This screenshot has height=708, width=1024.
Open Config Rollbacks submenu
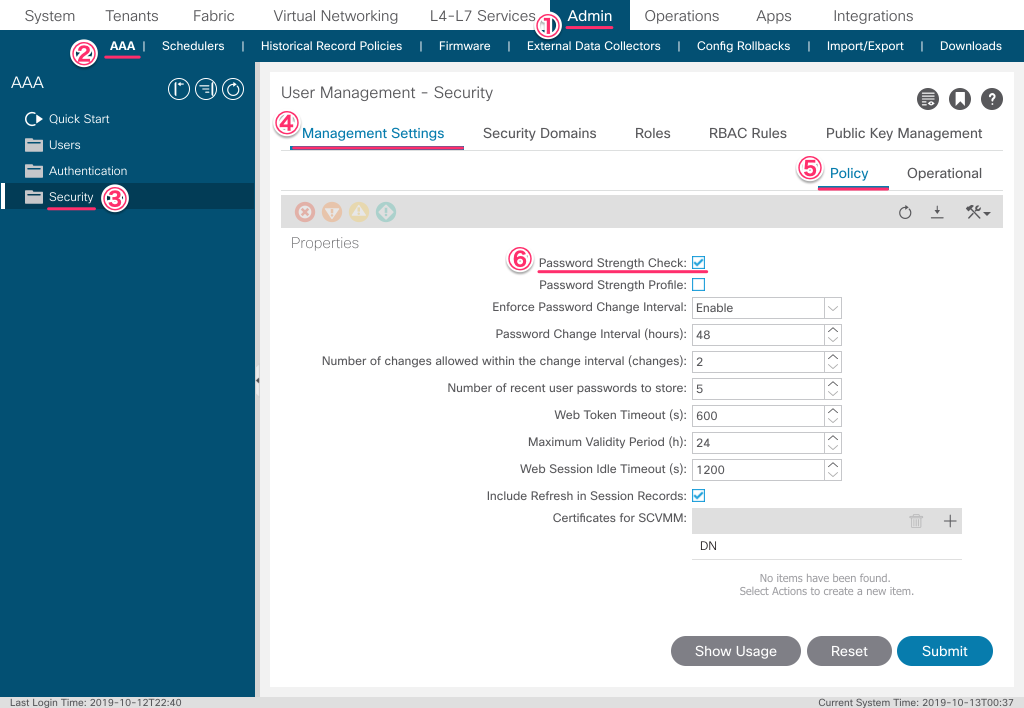pyautogui.click(x=743, y=46)
